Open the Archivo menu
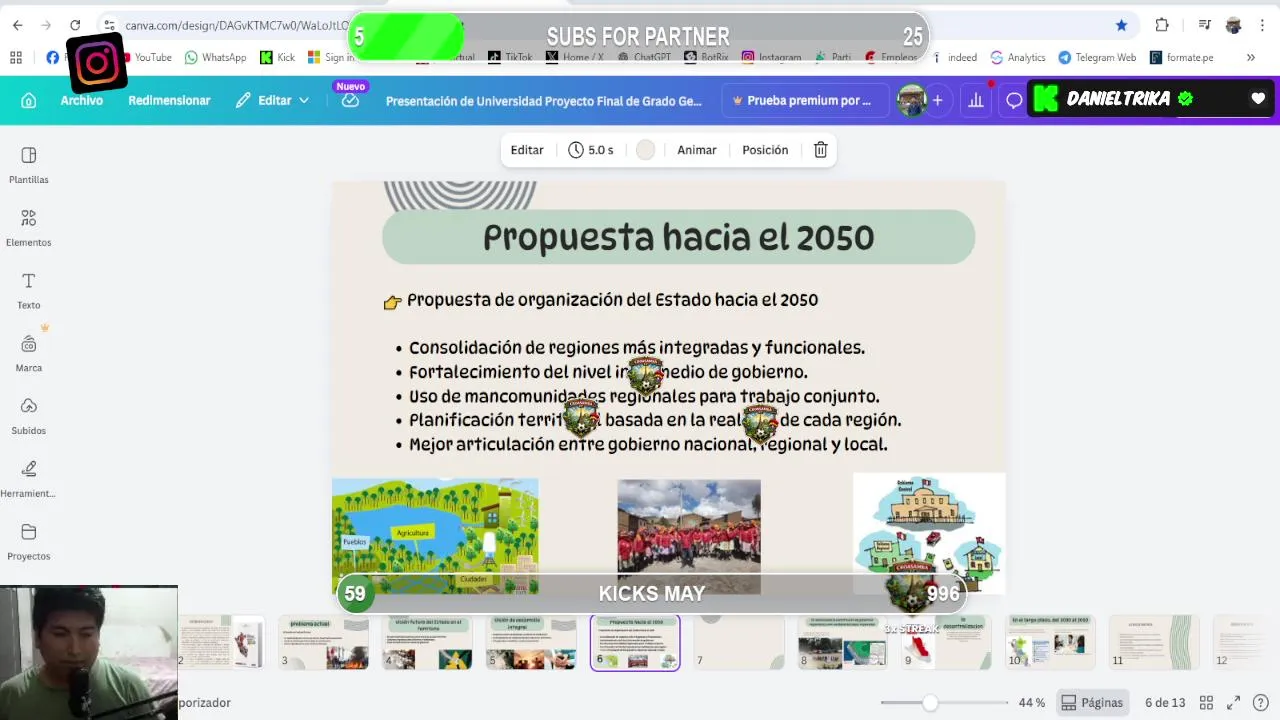Image resolution: width=1280 pixels, height=720 pixels. tap(82, 100)
